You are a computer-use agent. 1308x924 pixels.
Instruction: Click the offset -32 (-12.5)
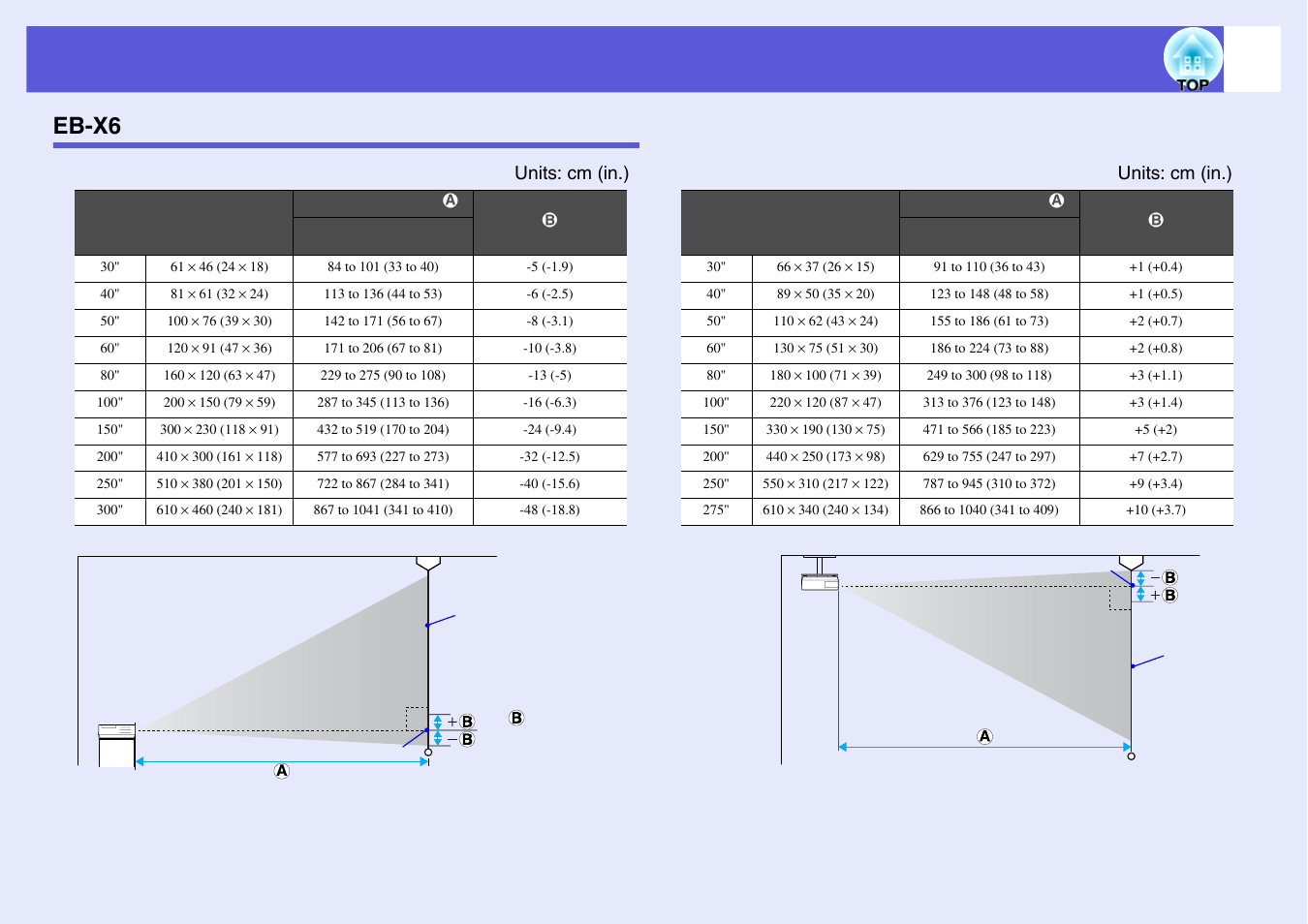tap(549, 457)
